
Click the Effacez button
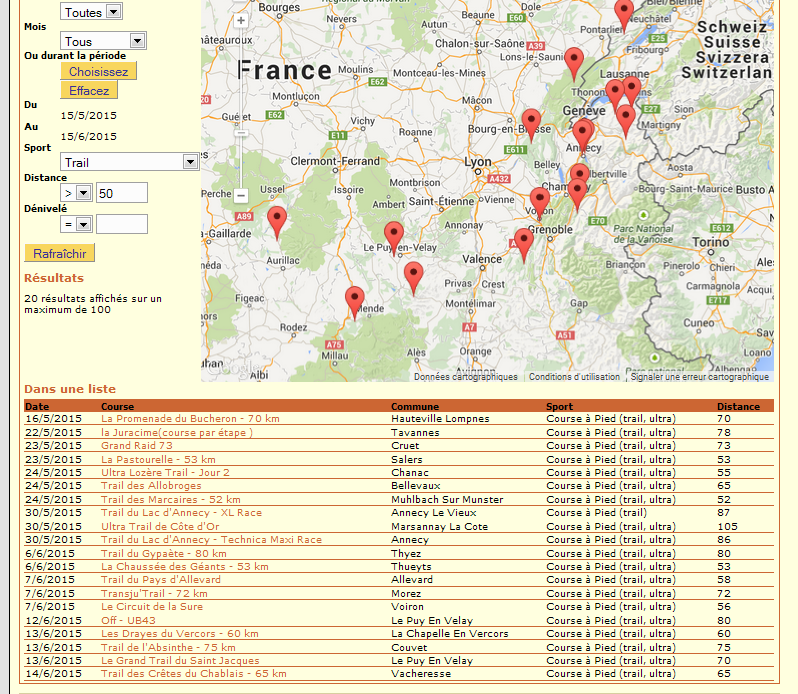(89, 90)
